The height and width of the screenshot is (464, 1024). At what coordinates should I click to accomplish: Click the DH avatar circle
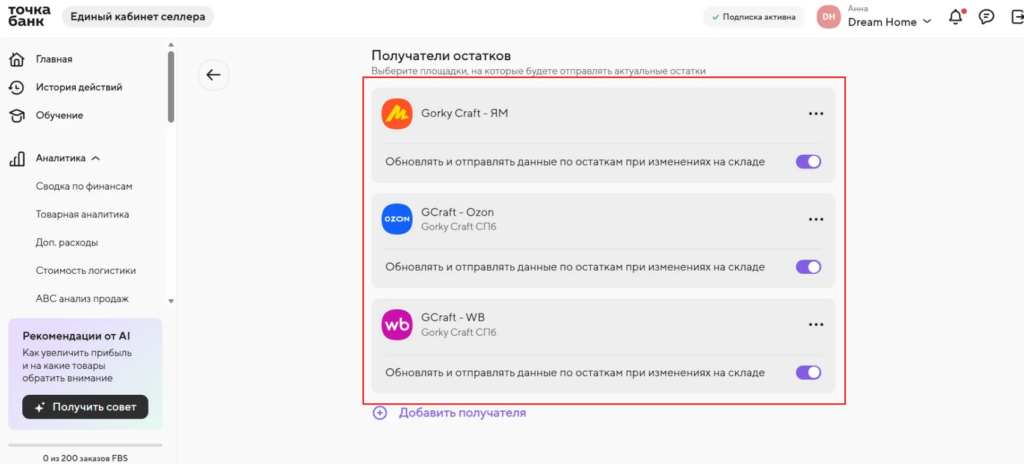pyautogui.click(x=828, y=17)
